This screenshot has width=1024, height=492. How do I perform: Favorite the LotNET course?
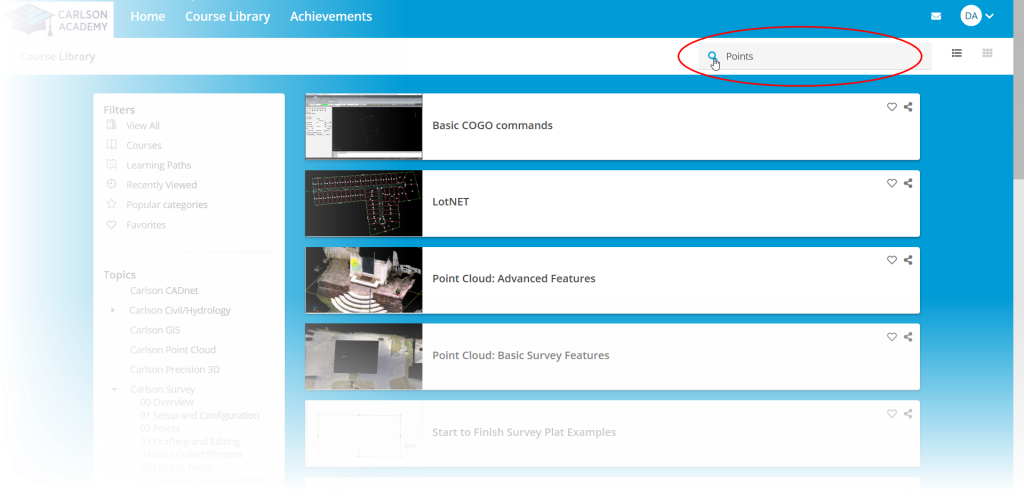point(891,184)
